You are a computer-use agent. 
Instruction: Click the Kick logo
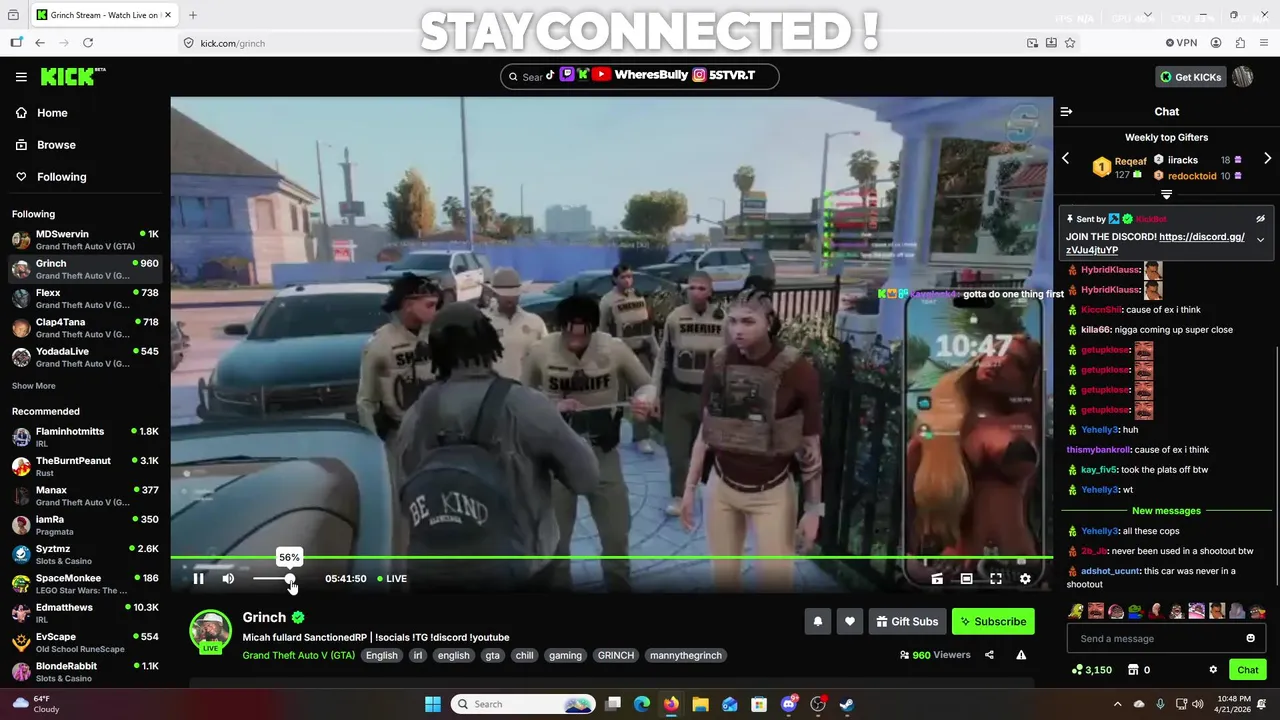click(72, 76)
